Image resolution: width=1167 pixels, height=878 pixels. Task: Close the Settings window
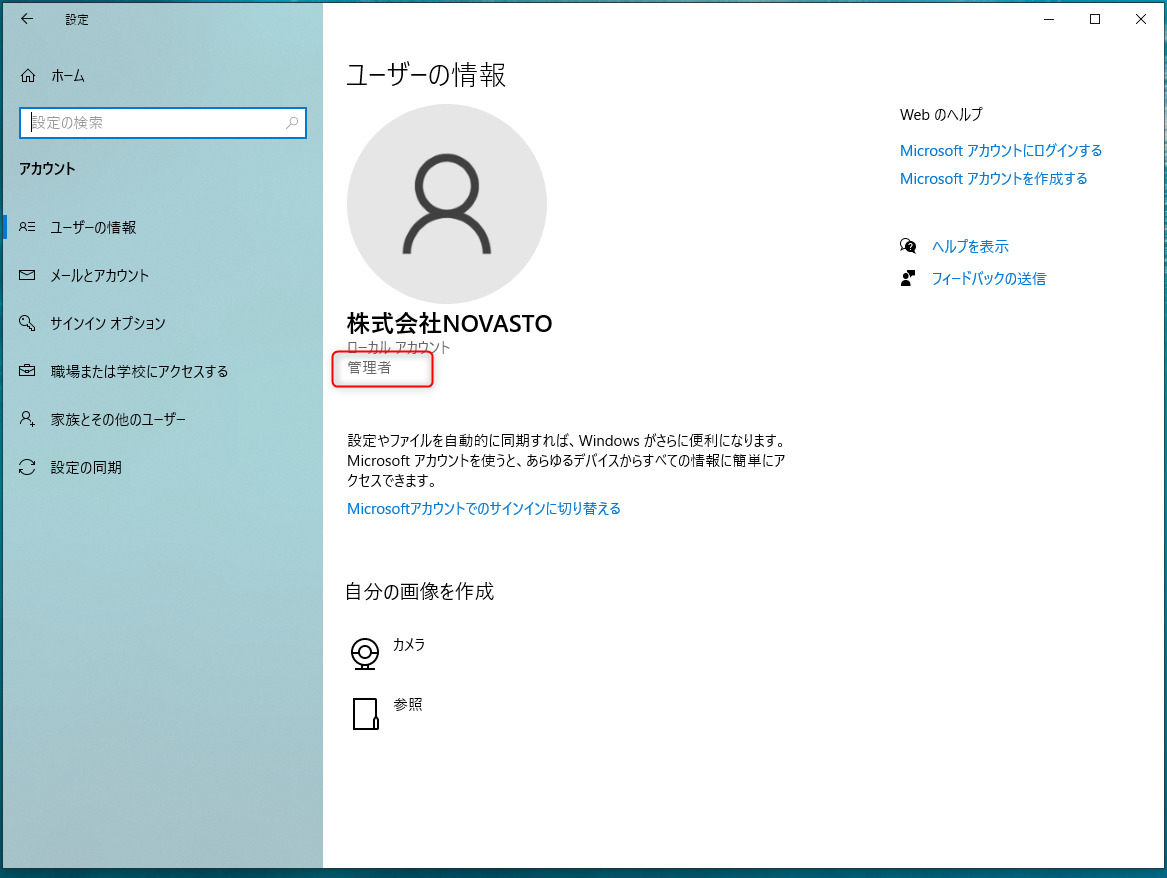(1141, 19)
